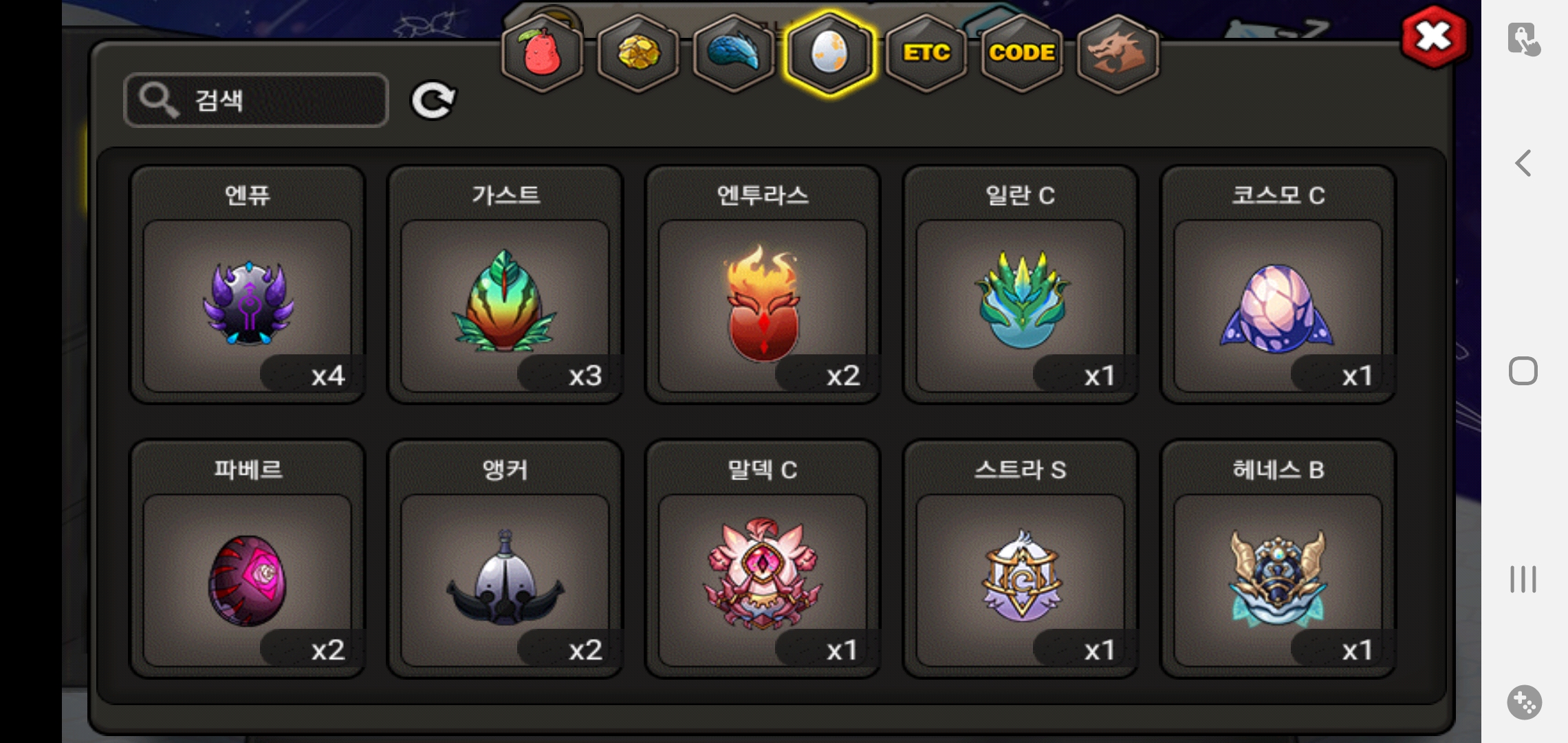Image resolution: width=1568 pixels, height=743 pixels.
Task: Close the inventory with the red X
Action: pos(1434,37)
